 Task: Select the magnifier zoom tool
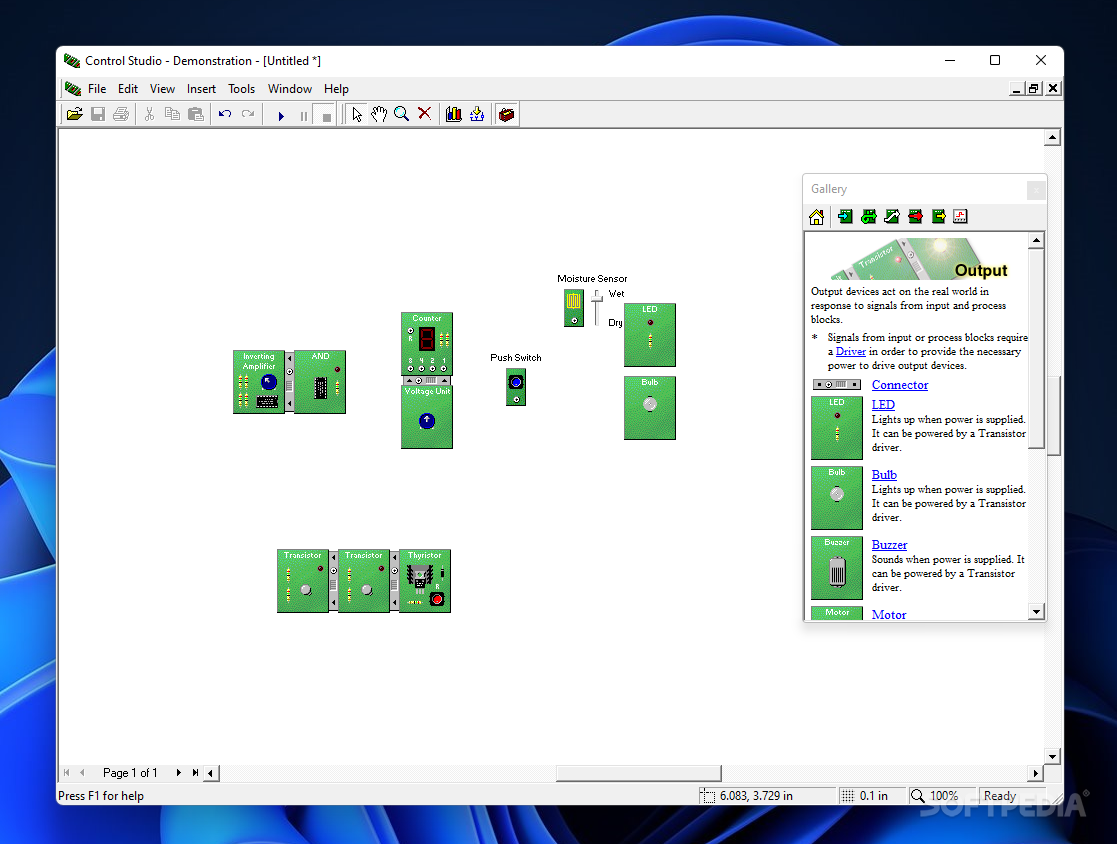click(x=402, y=114)
